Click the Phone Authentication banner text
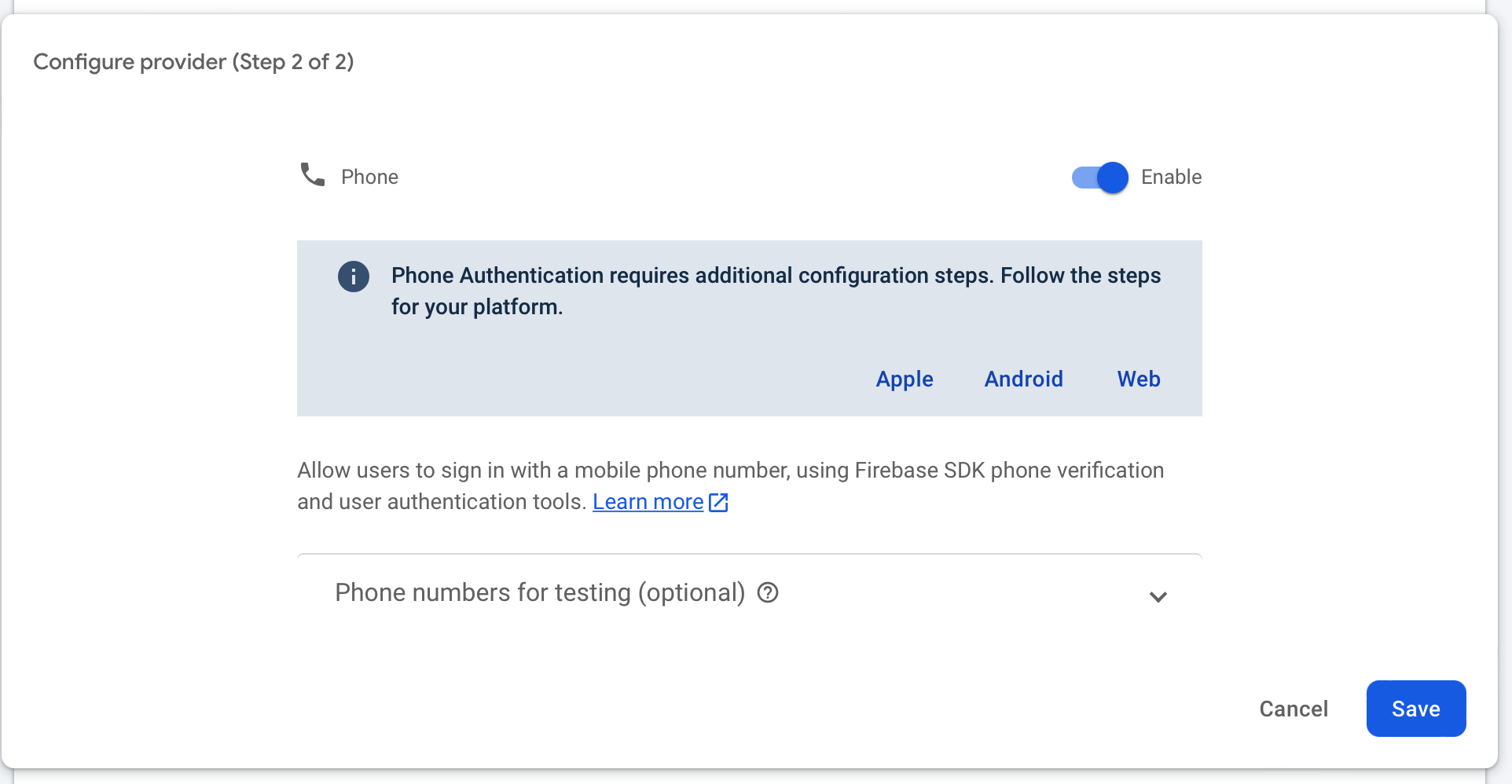This screenshot has width=1512, height=784. (x=776, y=291)
